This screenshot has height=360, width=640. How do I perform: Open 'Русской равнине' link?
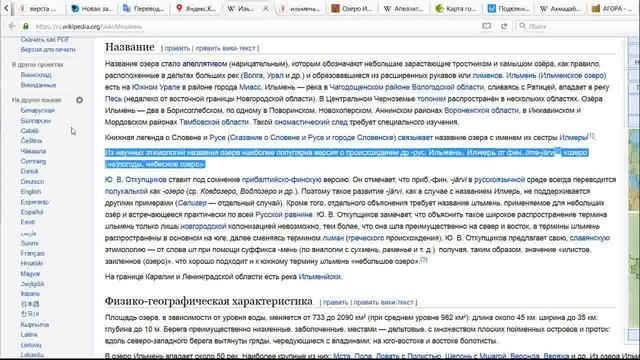[284, 215]
